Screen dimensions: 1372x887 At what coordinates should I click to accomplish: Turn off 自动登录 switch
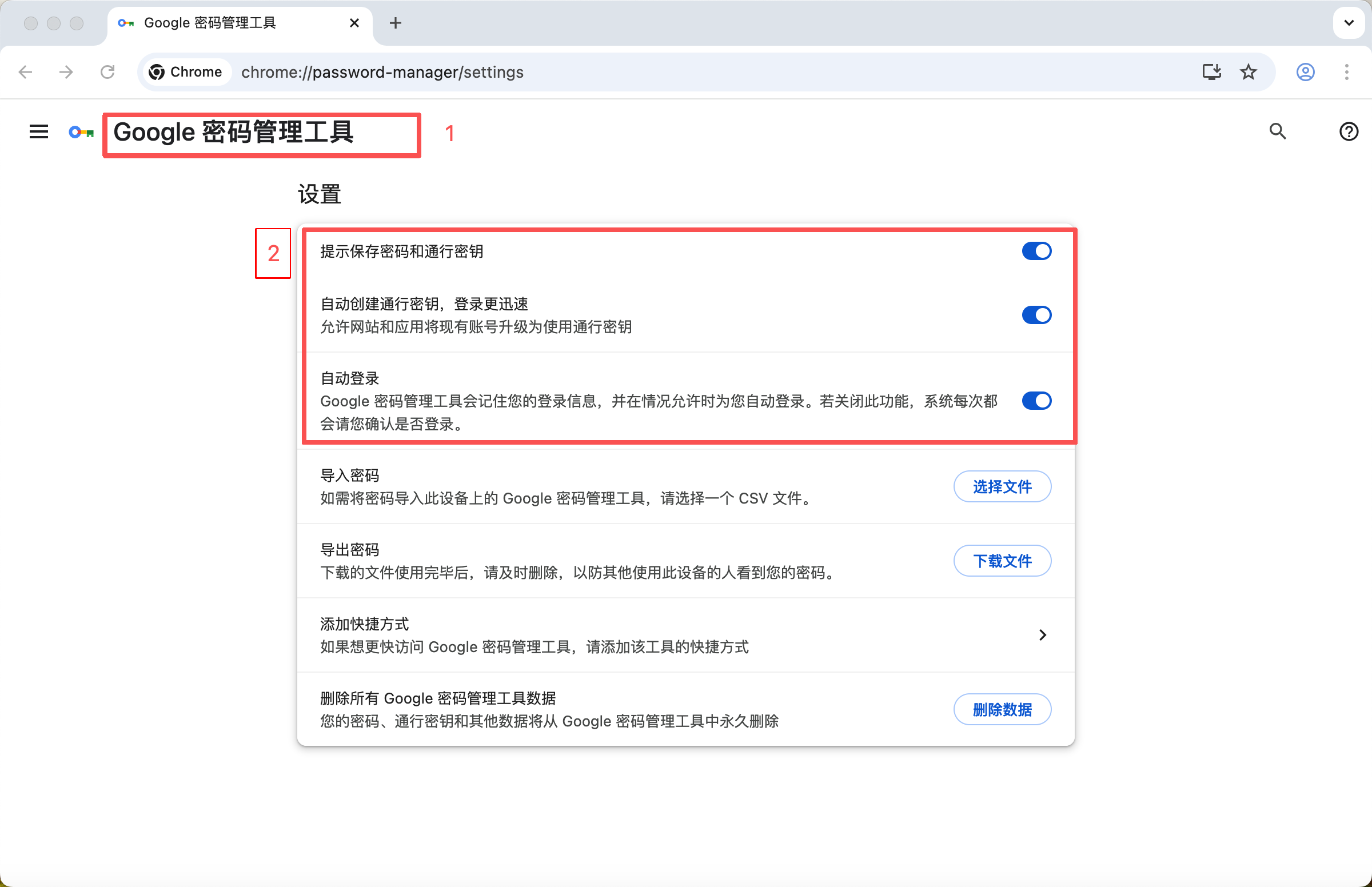[x=1036, y=401]
